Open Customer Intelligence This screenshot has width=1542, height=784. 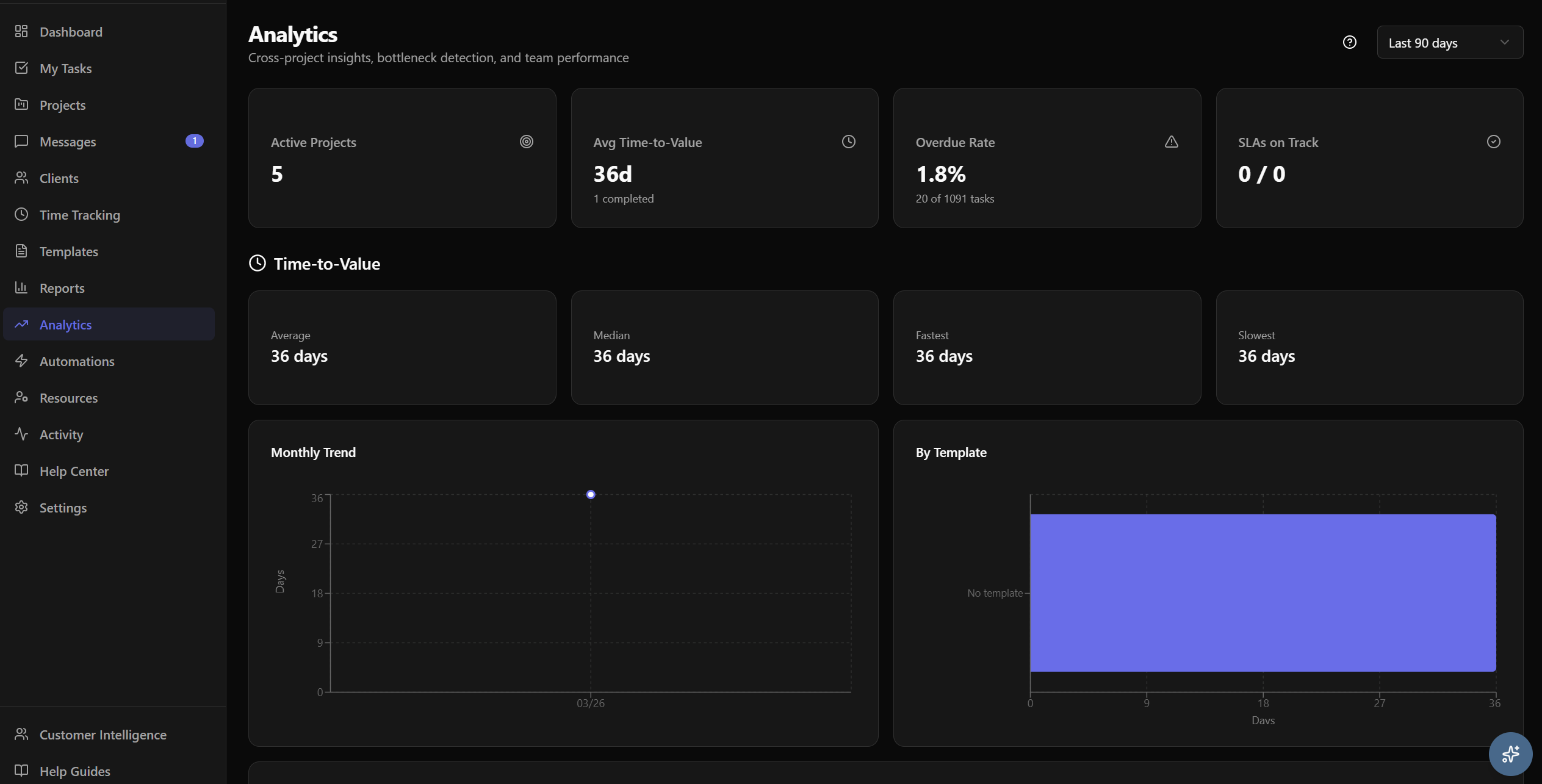point(103,735)
